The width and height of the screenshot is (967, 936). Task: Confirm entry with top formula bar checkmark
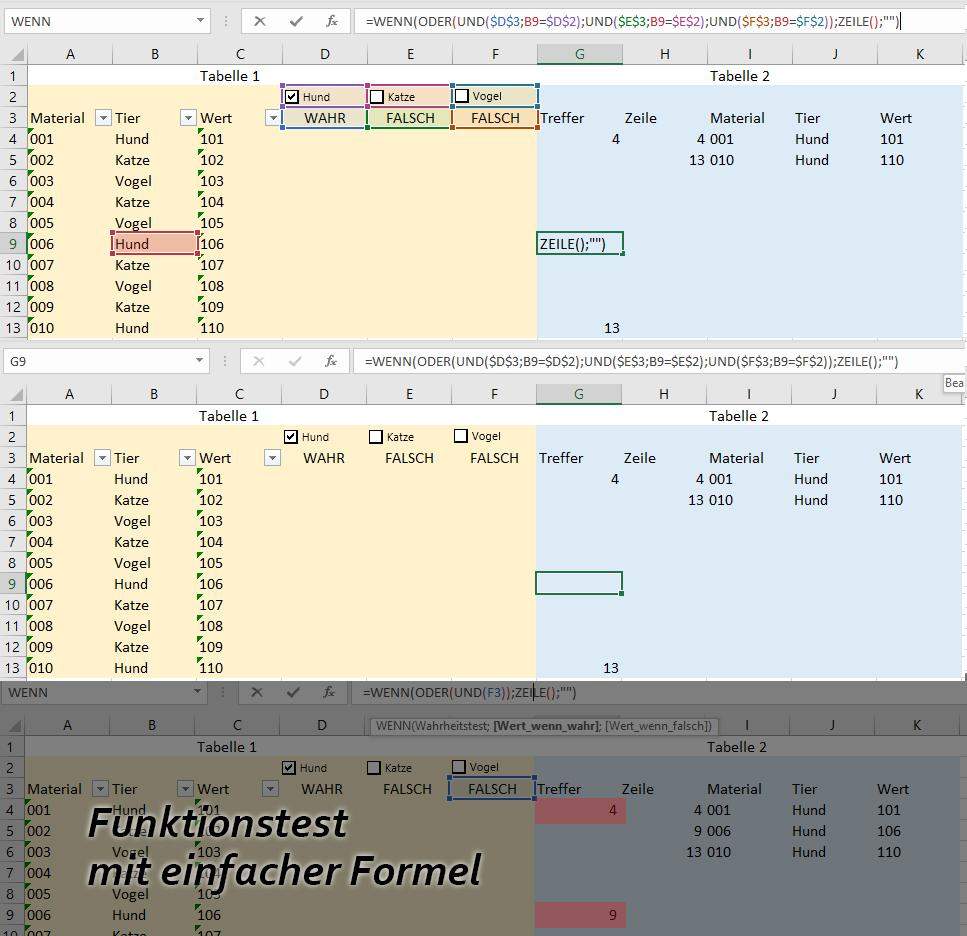click(295, 21)
